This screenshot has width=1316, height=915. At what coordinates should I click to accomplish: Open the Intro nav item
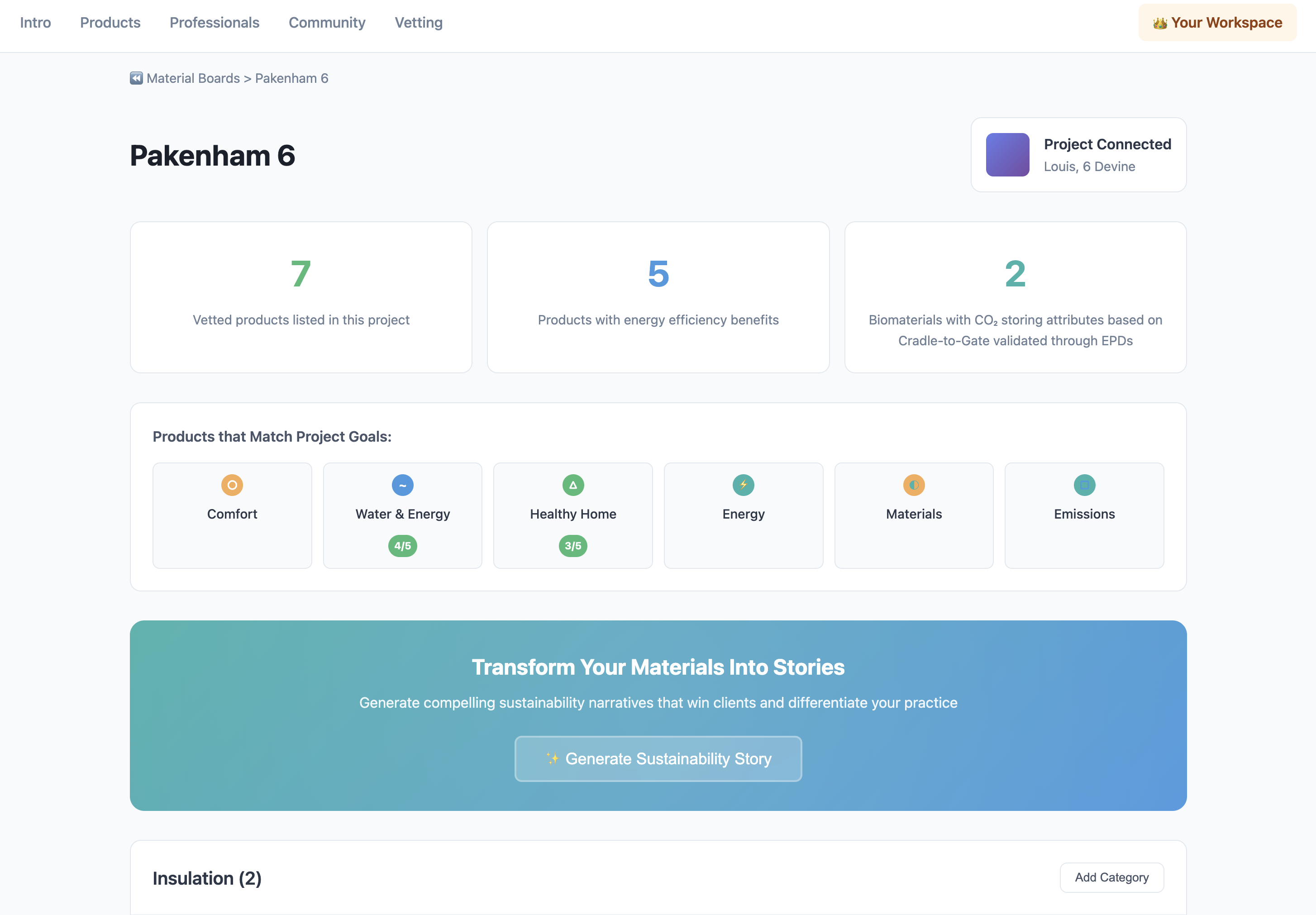click(x=36, y=23)
